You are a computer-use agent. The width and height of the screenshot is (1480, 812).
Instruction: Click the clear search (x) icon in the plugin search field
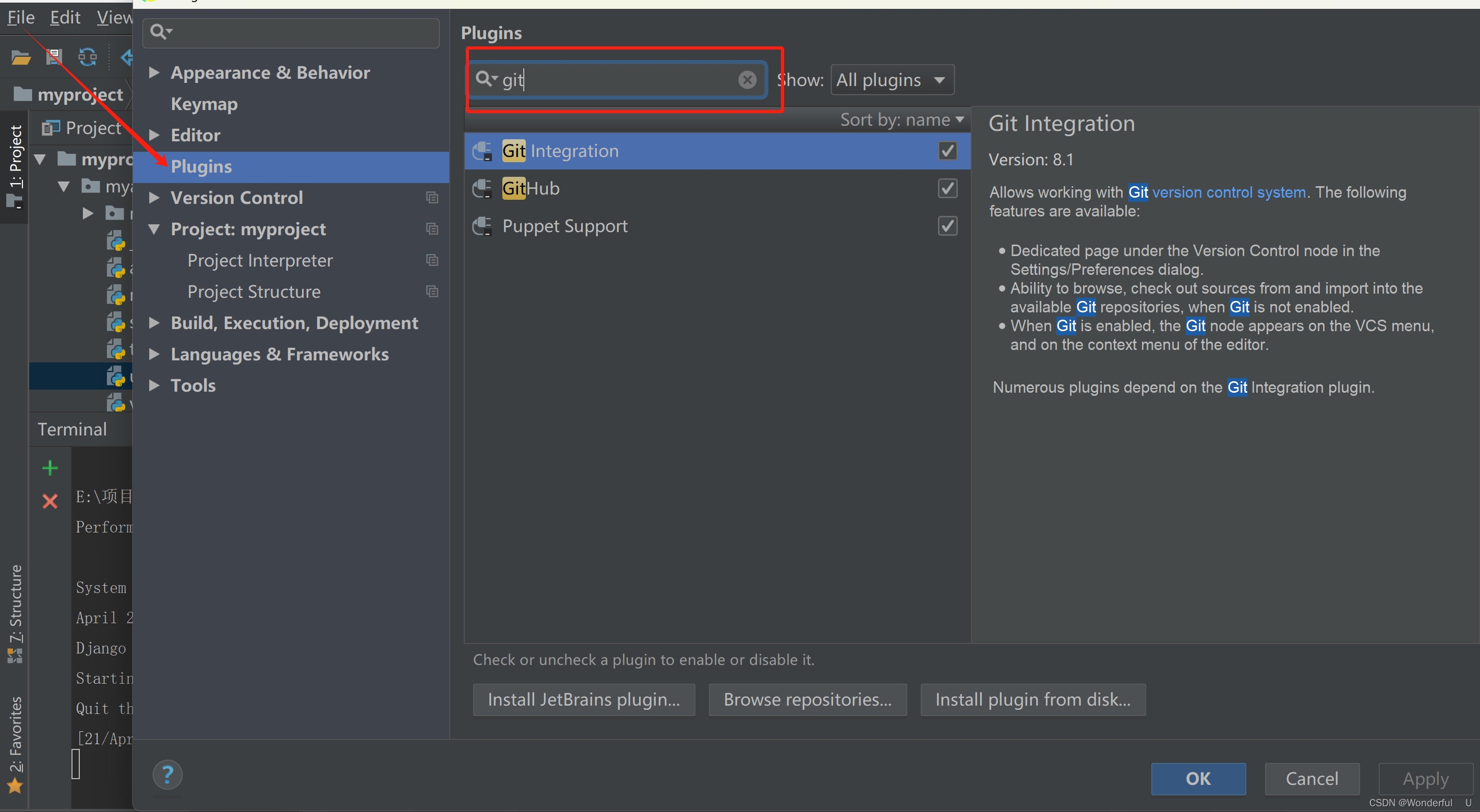click(x=747, y=80)
